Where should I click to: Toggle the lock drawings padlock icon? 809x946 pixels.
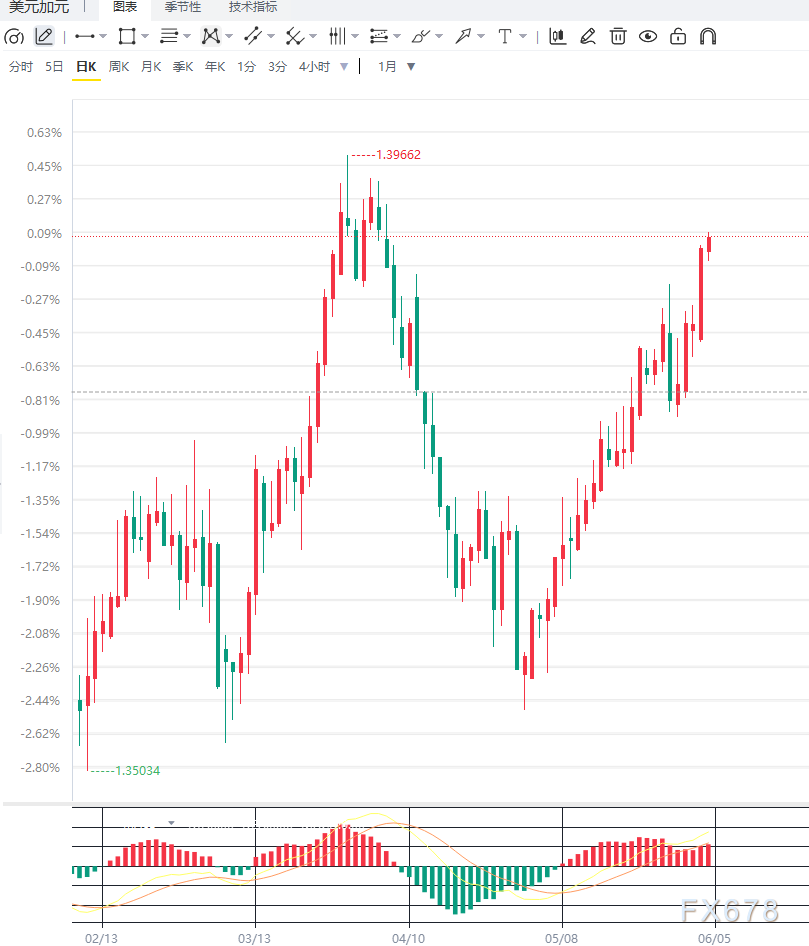pos(678,36)
